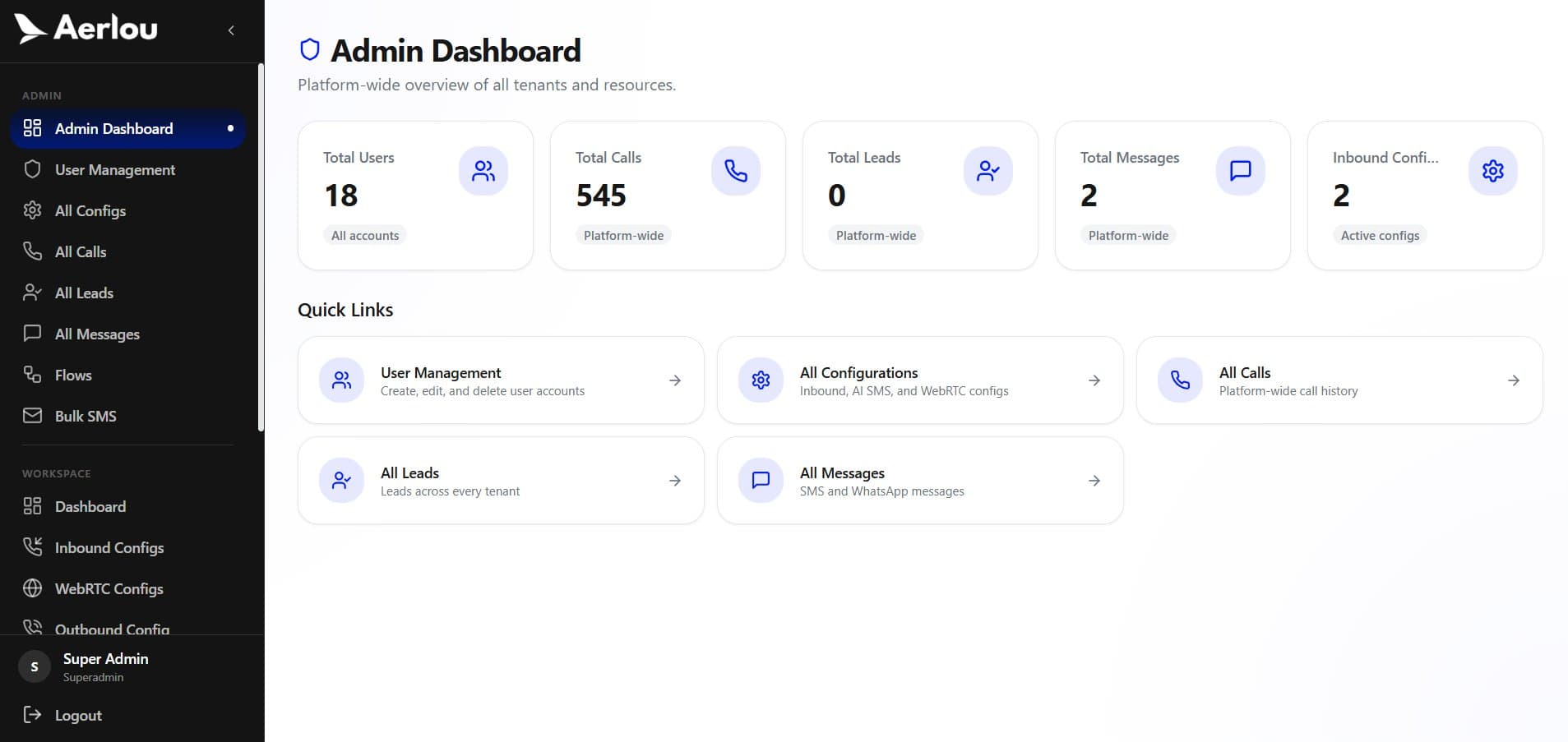Click the Flows icon in sidebar
The height and width of the screenshot is (742, 1568).
coord(32,375)
